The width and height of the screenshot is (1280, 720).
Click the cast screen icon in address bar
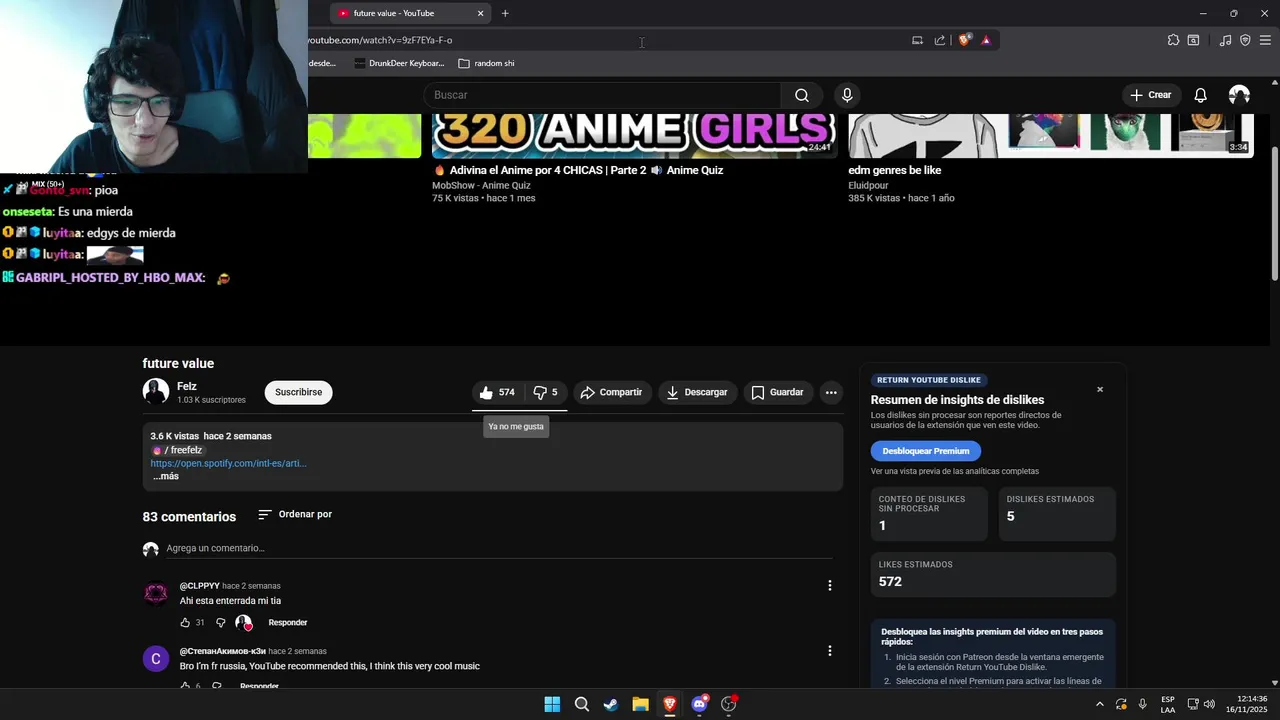[x=917, y=40]
